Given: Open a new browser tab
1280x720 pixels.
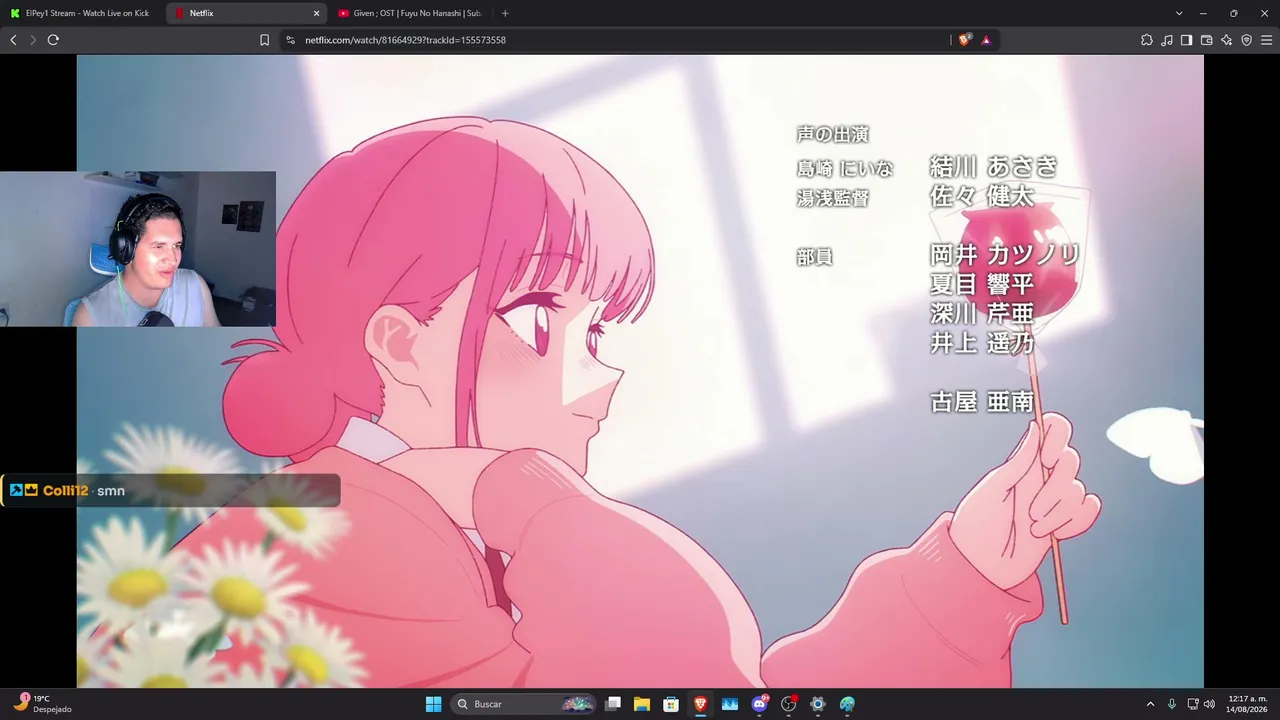Looking at the screenshot, I should click(505, 13).
